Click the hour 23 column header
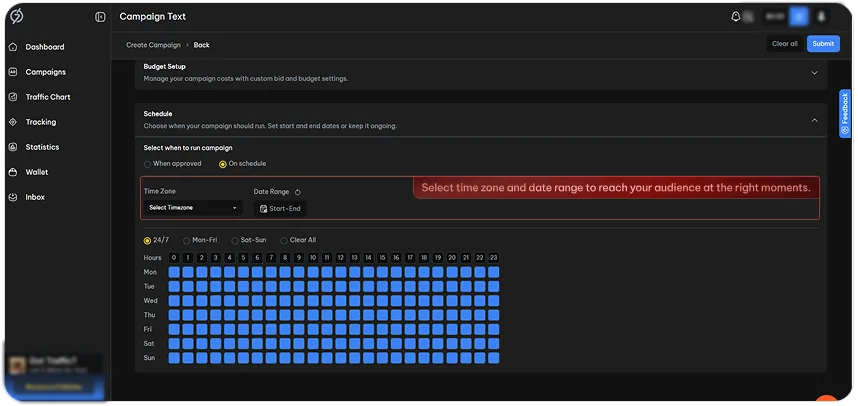 pyautogui.click(x=494, y=258)
